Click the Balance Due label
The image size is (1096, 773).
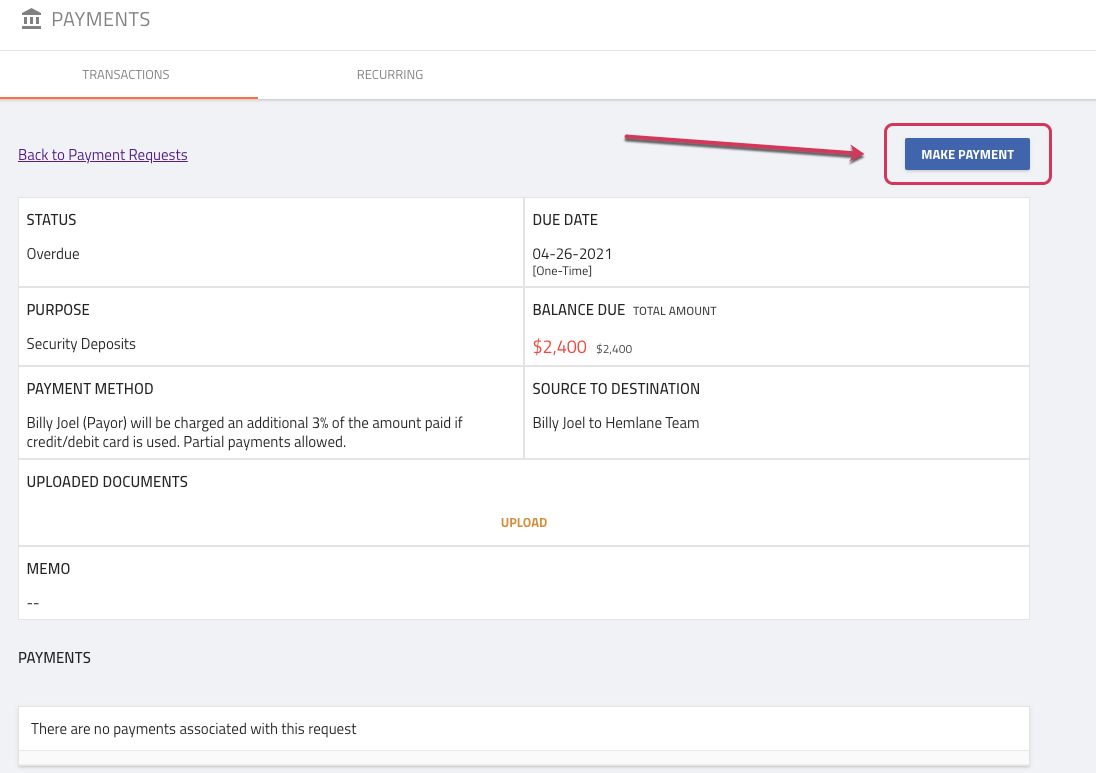(x=579, y=310)
